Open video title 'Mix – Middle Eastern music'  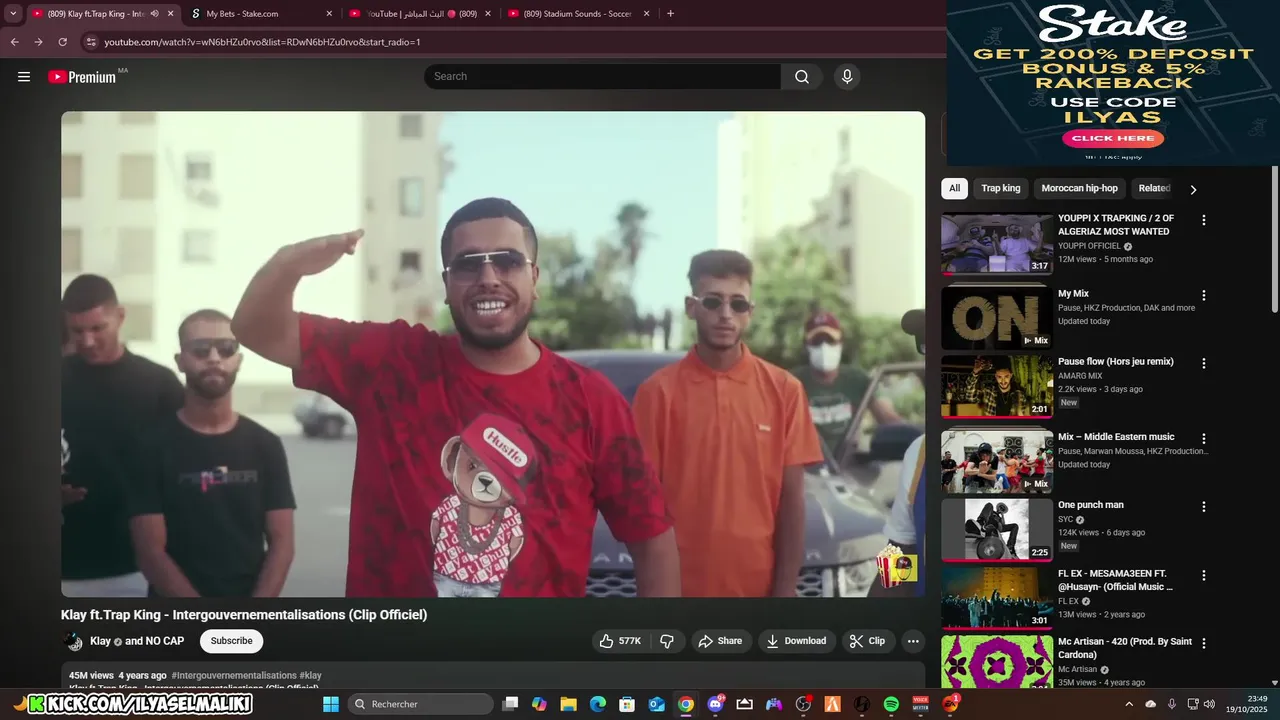(x=1116, y=437)
